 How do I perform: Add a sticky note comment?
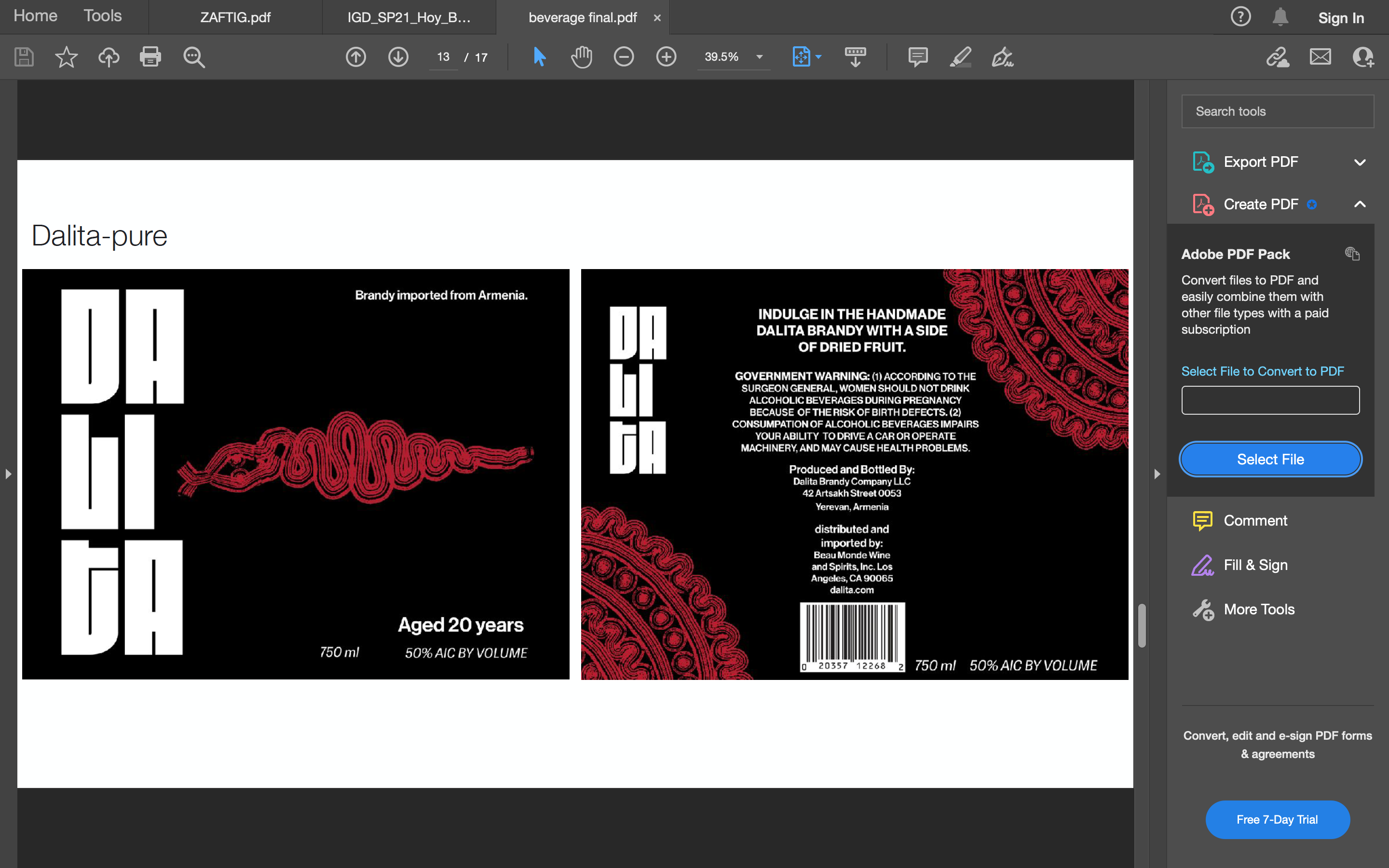pos(918,57)
